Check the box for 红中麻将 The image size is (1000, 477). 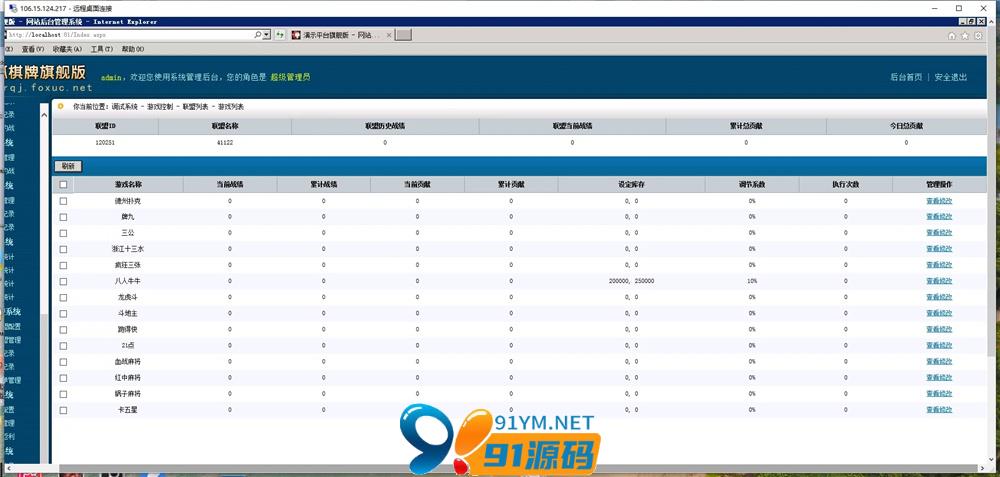point(62,378)
